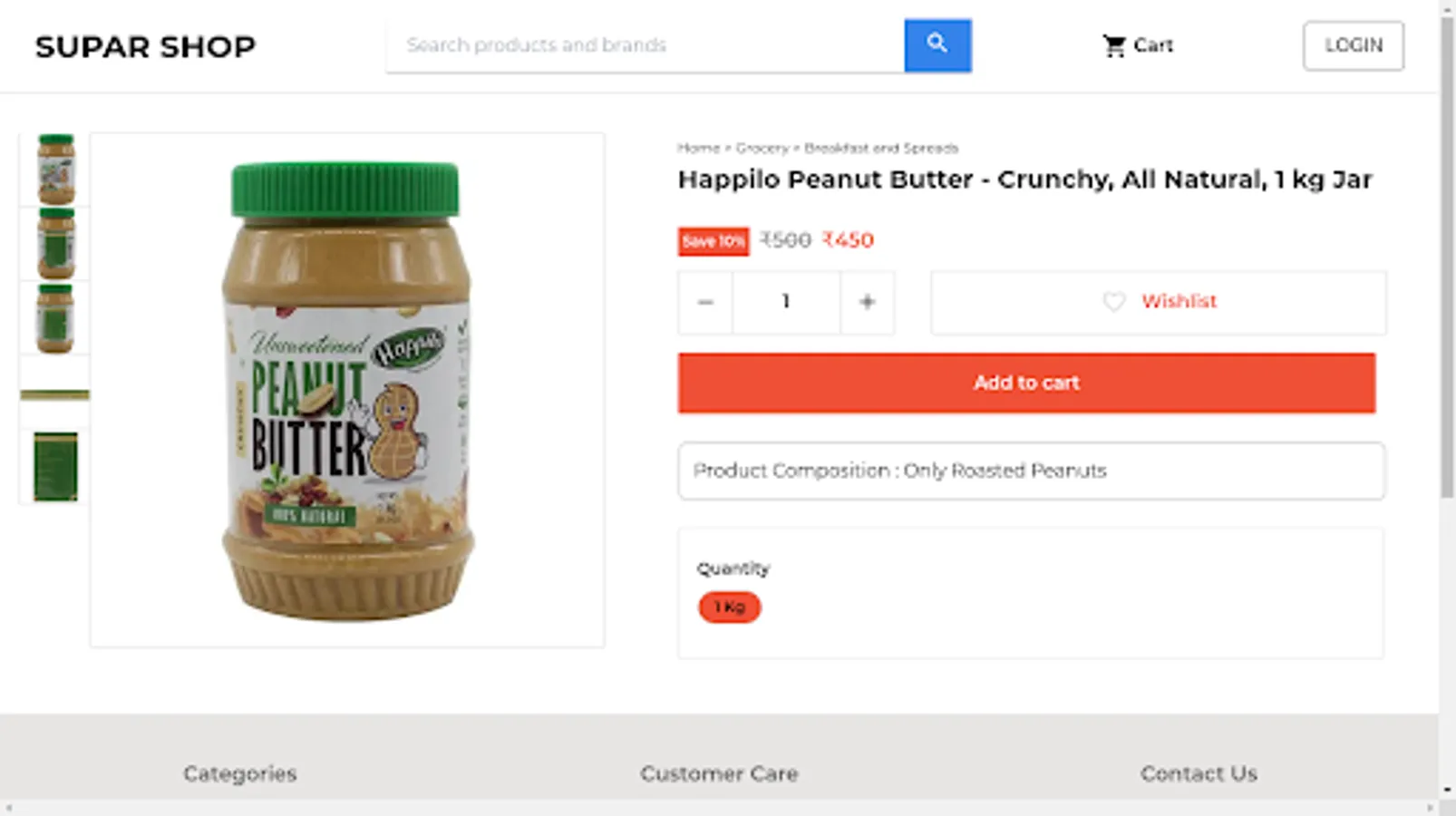Open the shopping cart icon

click(x=1114, y=45)
